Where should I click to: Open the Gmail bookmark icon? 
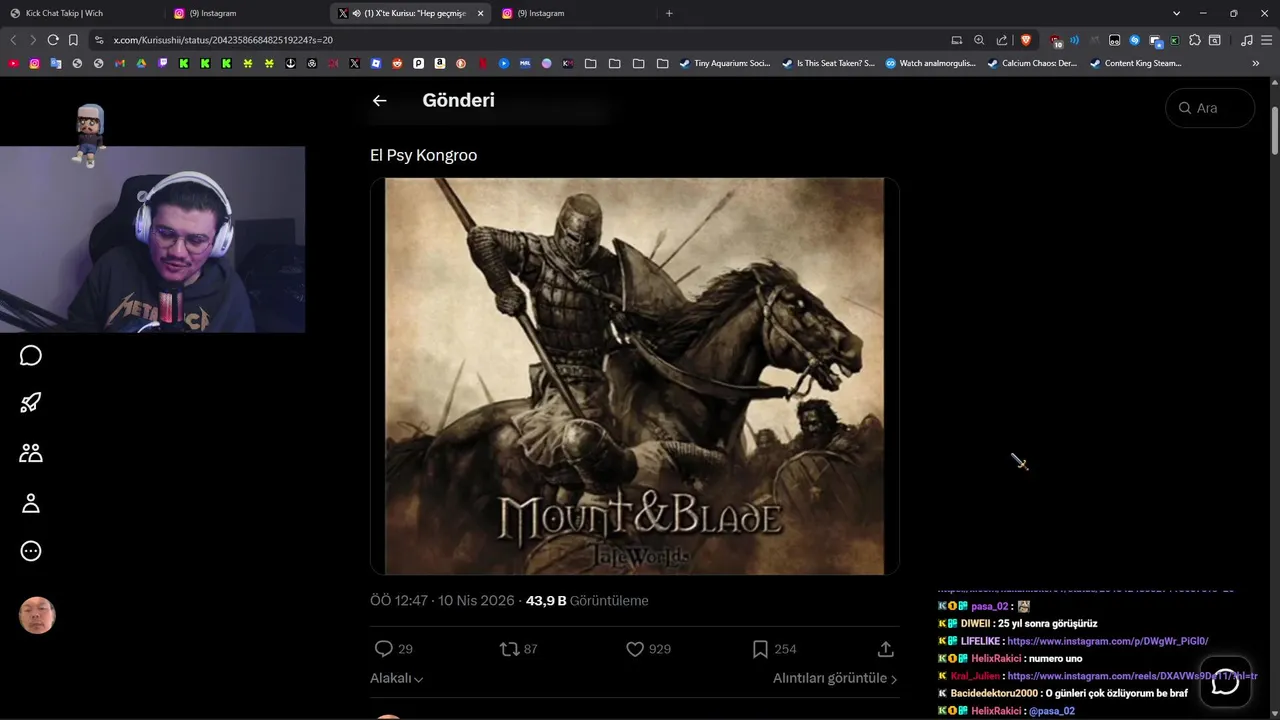click(119, 63)
